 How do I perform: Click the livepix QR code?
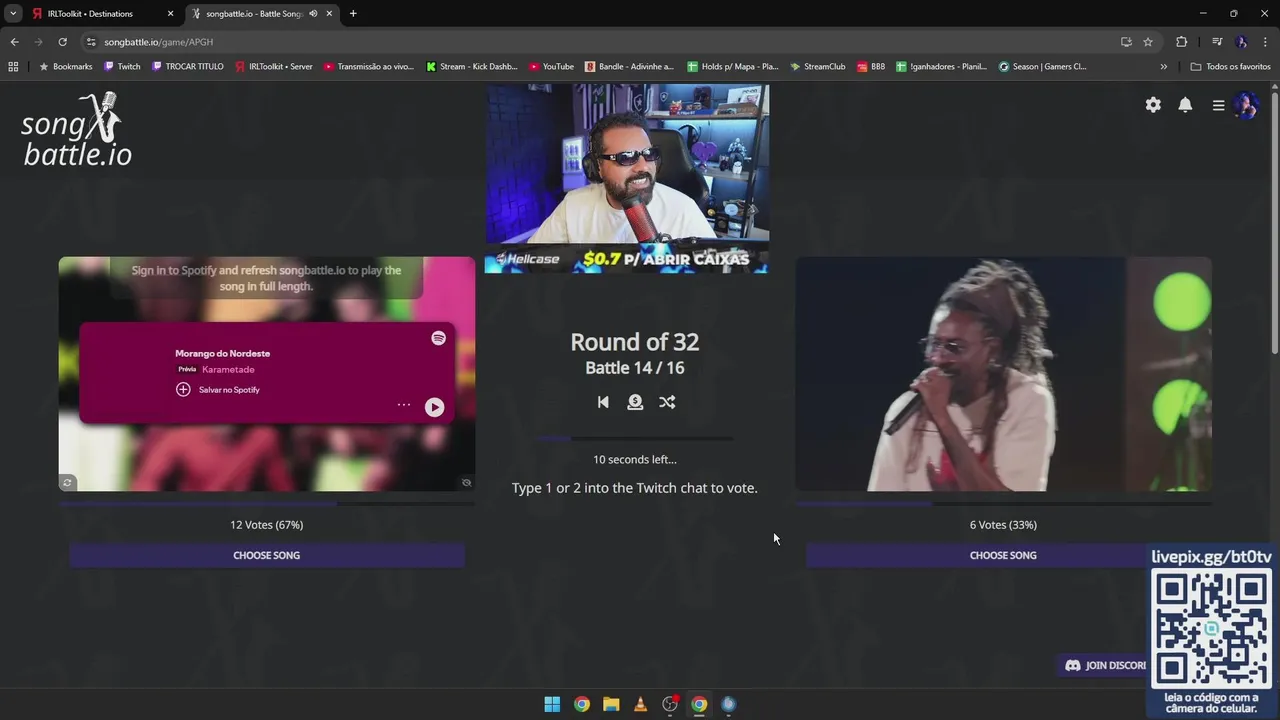1211,628
